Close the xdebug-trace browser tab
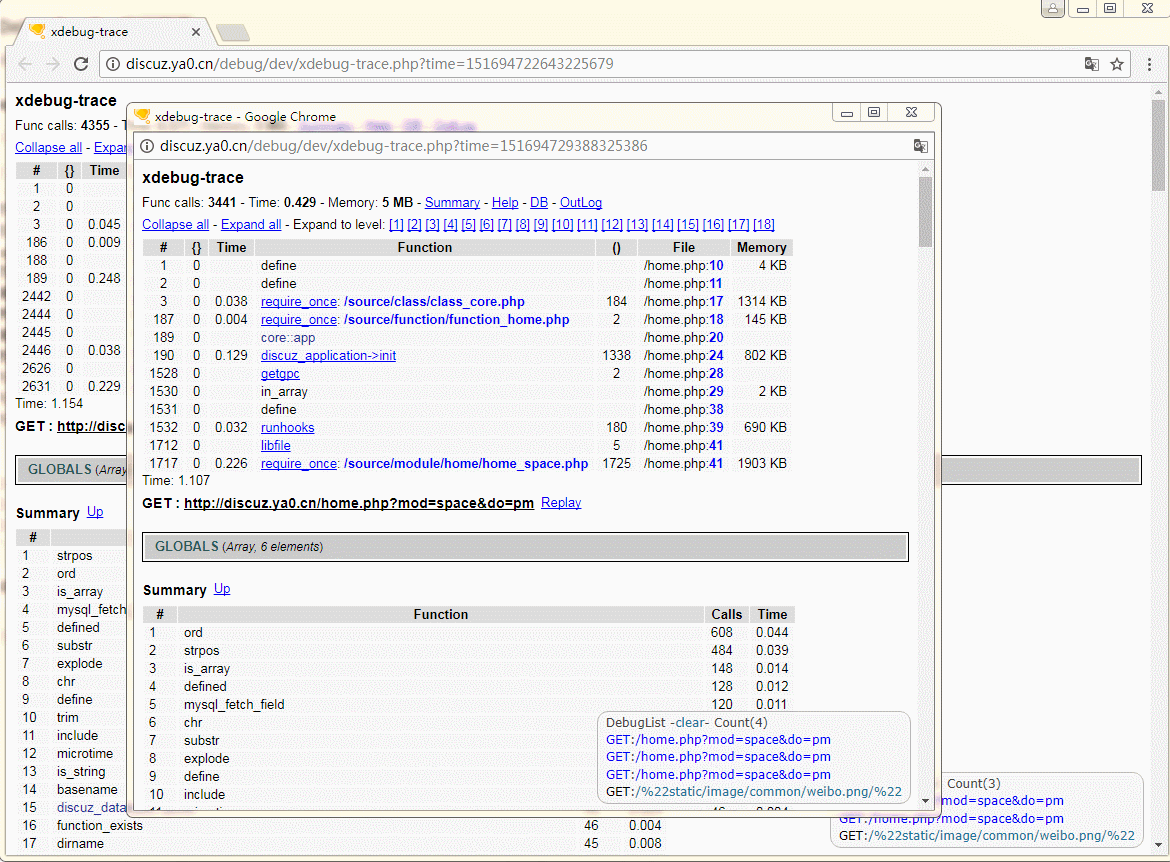Screen dimensions: 1170x862 [195, 32]
